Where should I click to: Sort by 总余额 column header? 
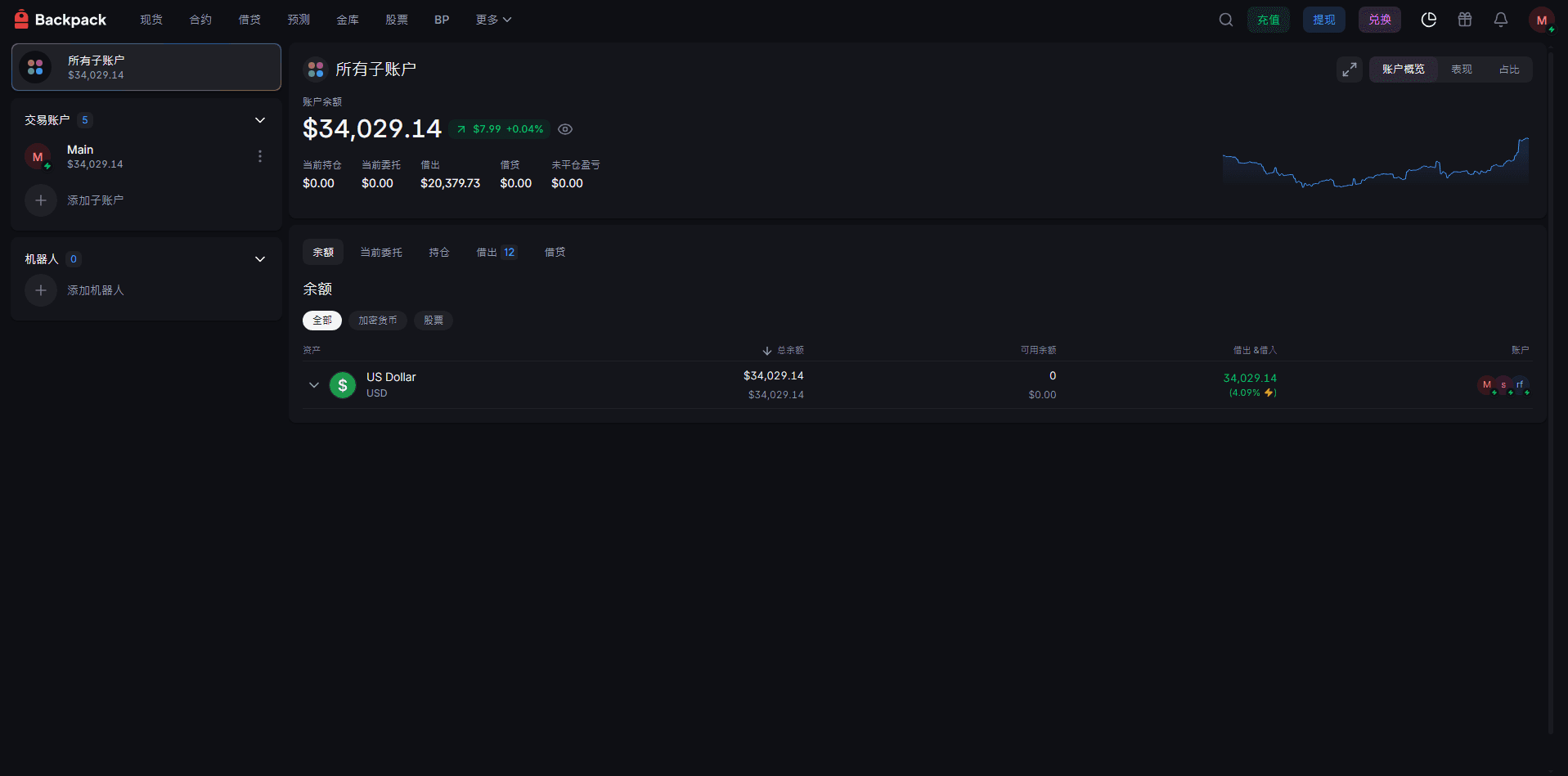[x=783, y=350]
